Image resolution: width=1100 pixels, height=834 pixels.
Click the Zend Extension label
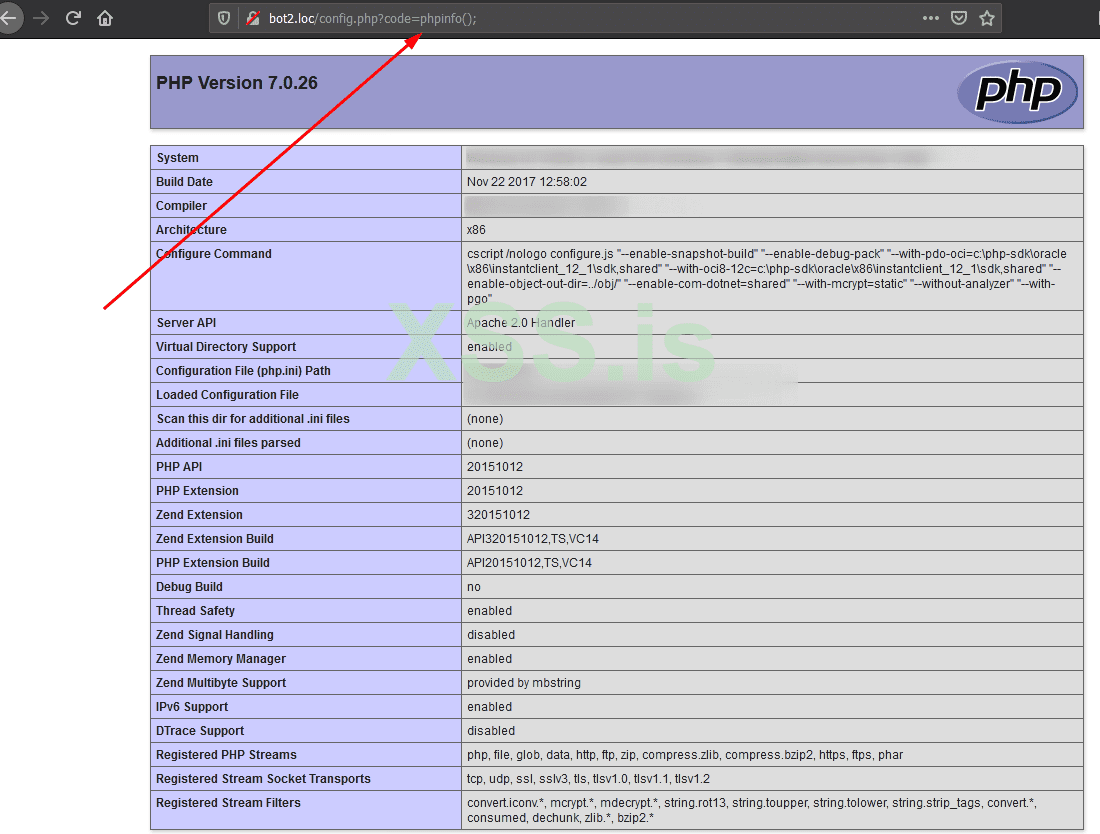click(x=199, y=515)
